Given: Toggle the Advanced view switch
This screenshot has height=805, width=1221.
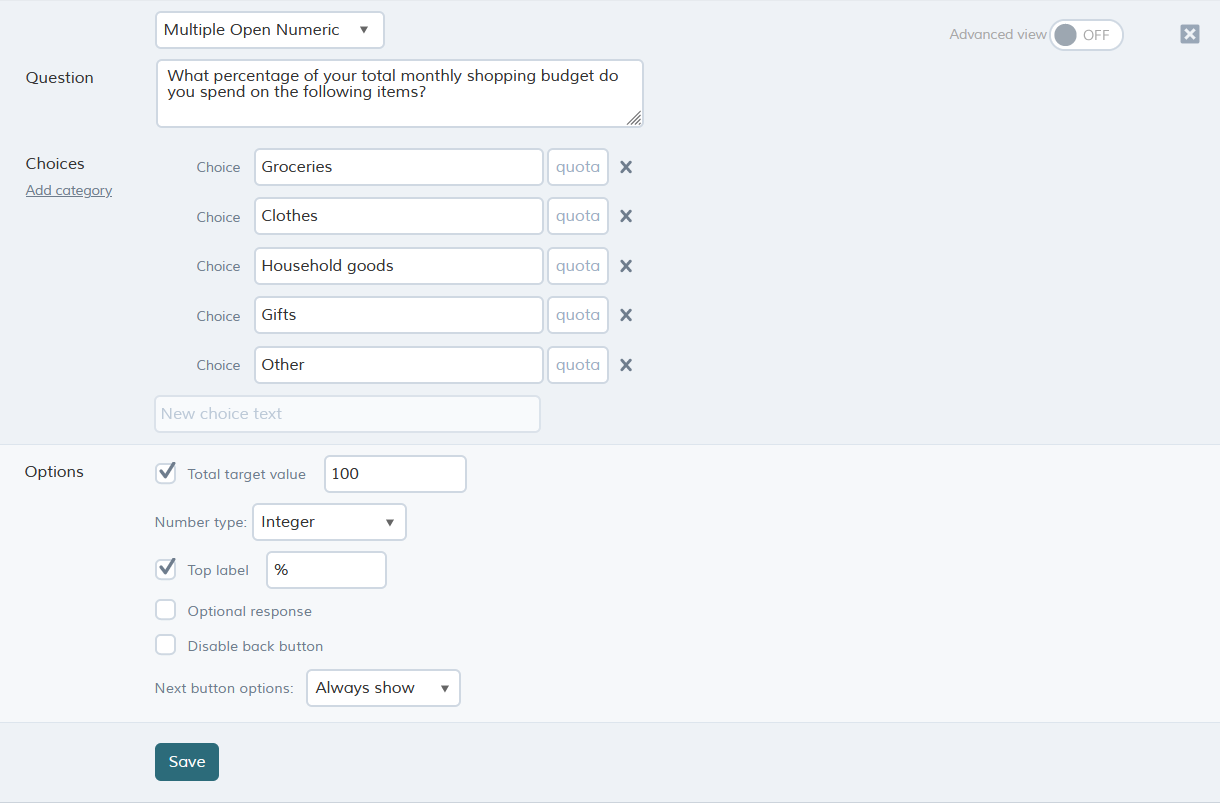Looking at the screenshot, I should pos(1086,35).
